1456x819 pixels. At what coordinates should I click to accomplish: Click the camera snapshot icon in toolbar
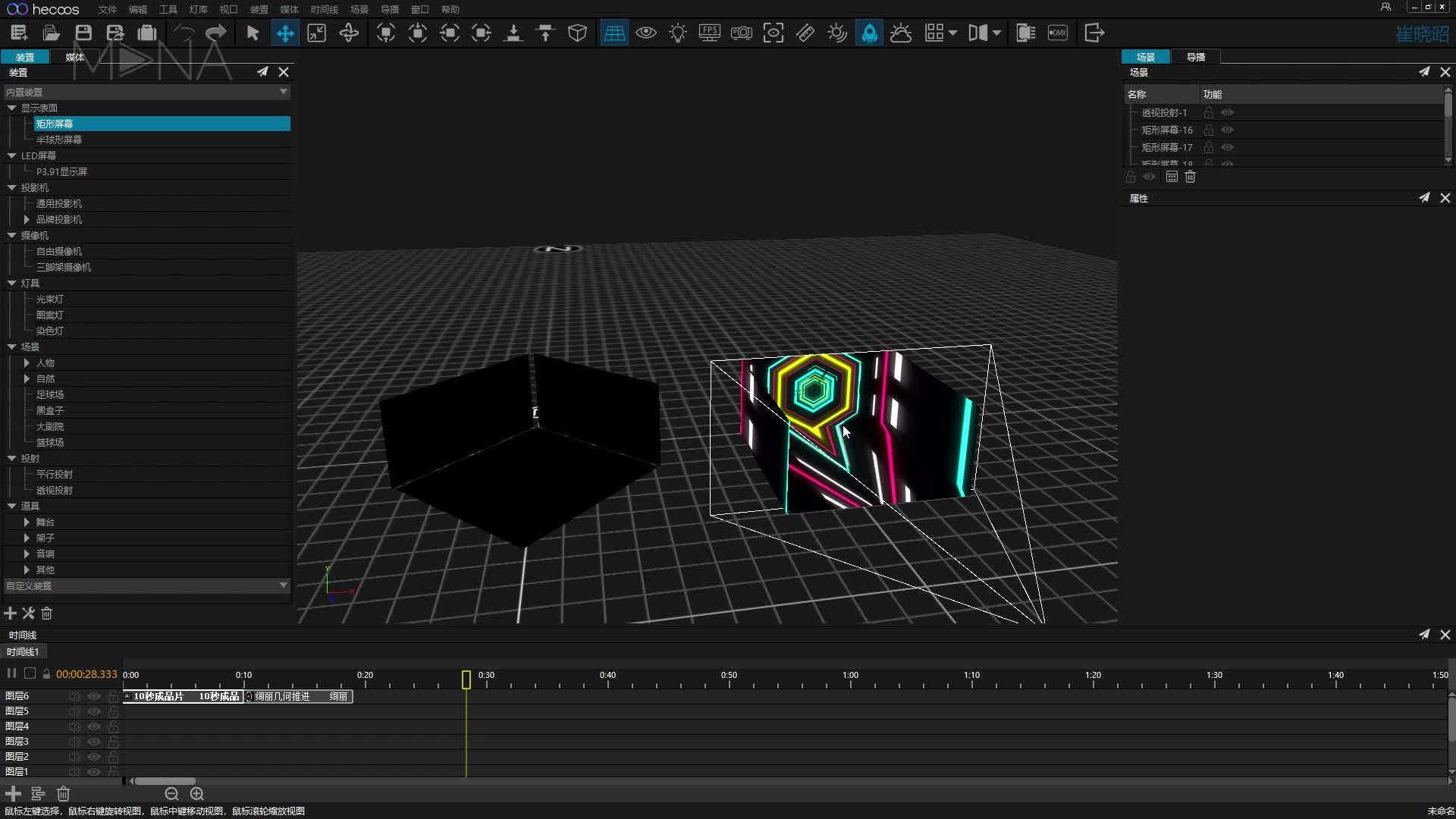[x=742, y=33]
